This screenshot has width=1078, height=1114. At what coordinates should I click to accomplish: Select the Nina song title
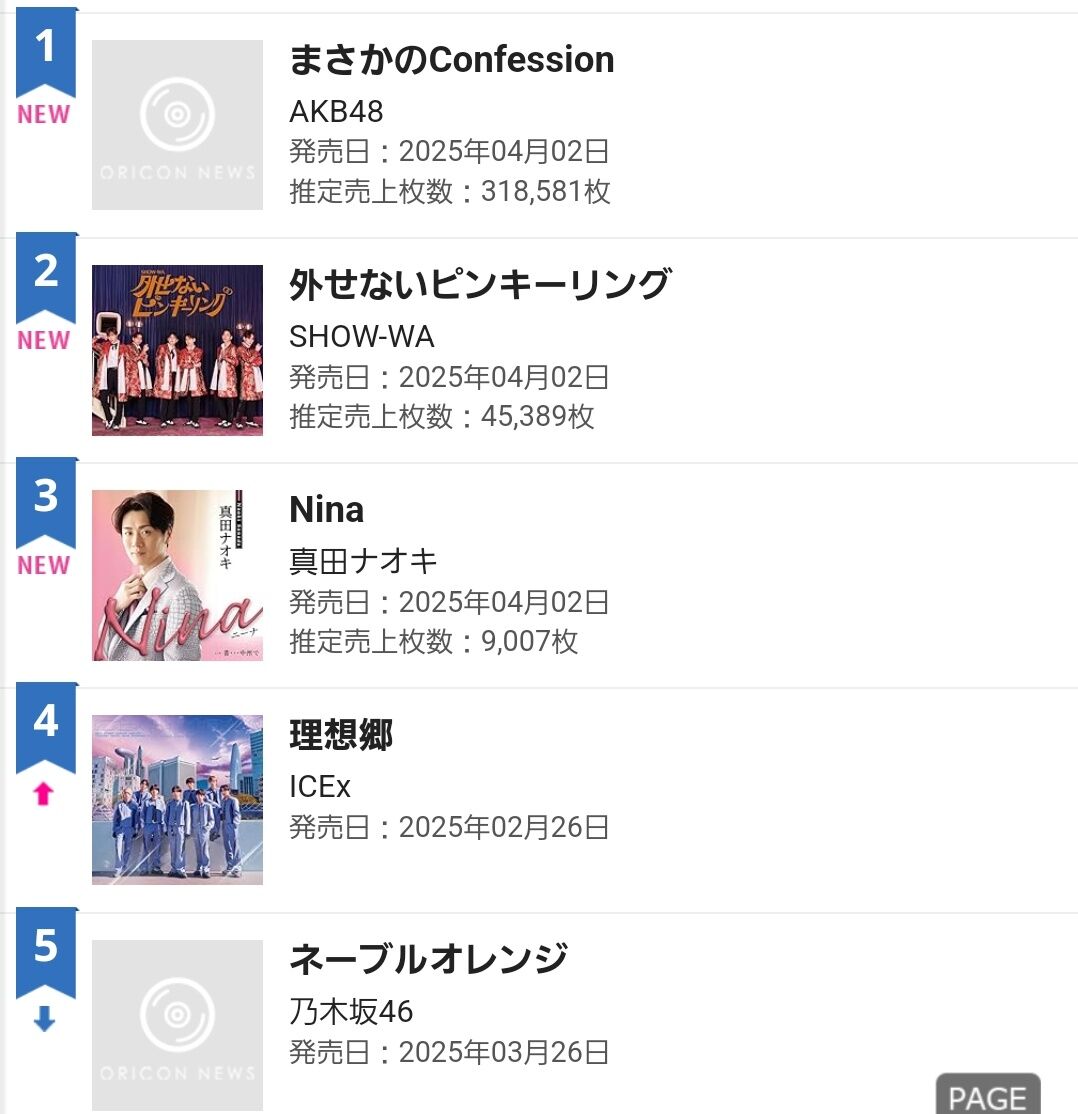pos(326,510)
